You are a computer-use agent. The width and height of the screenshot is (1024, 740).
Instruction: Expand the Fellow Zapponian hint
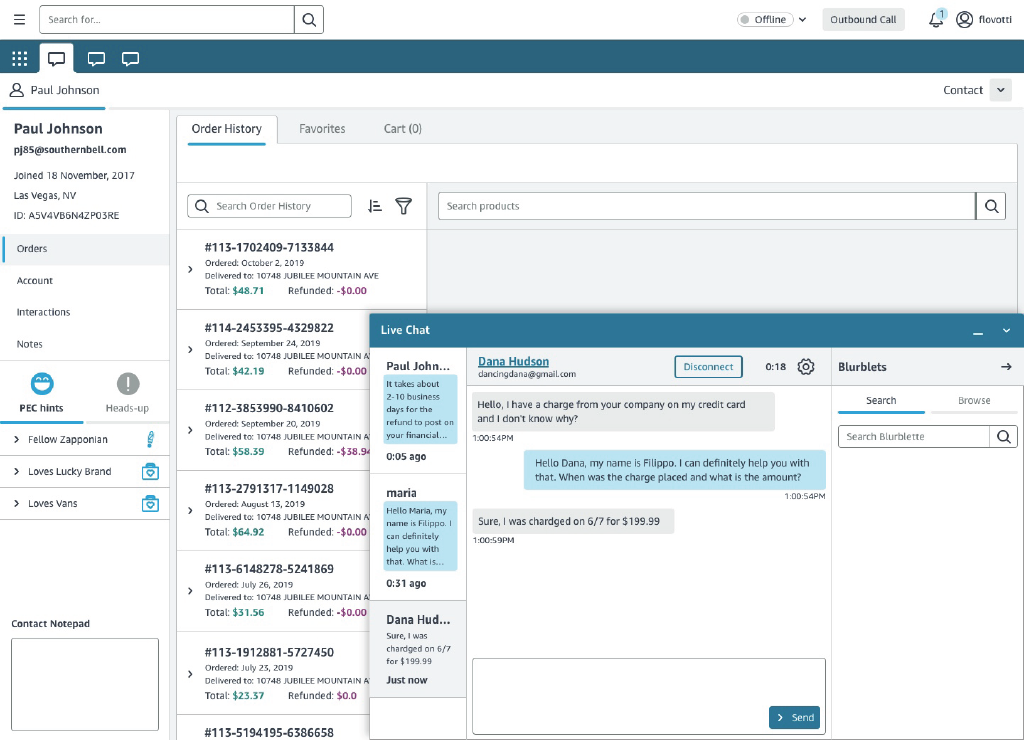pyautogui.click(x=17, y=440)
